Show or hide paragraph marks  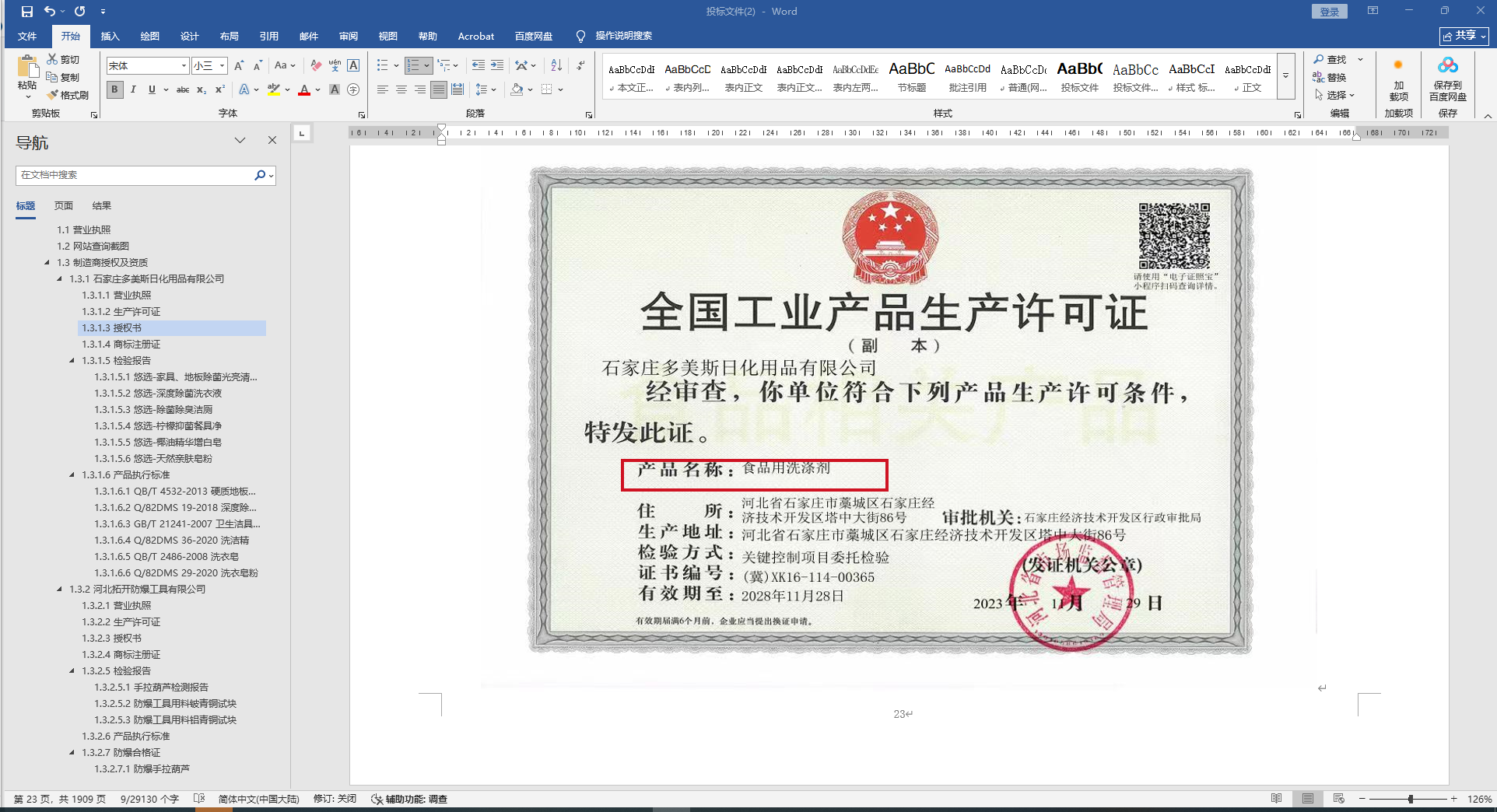(x=580, y=66)
